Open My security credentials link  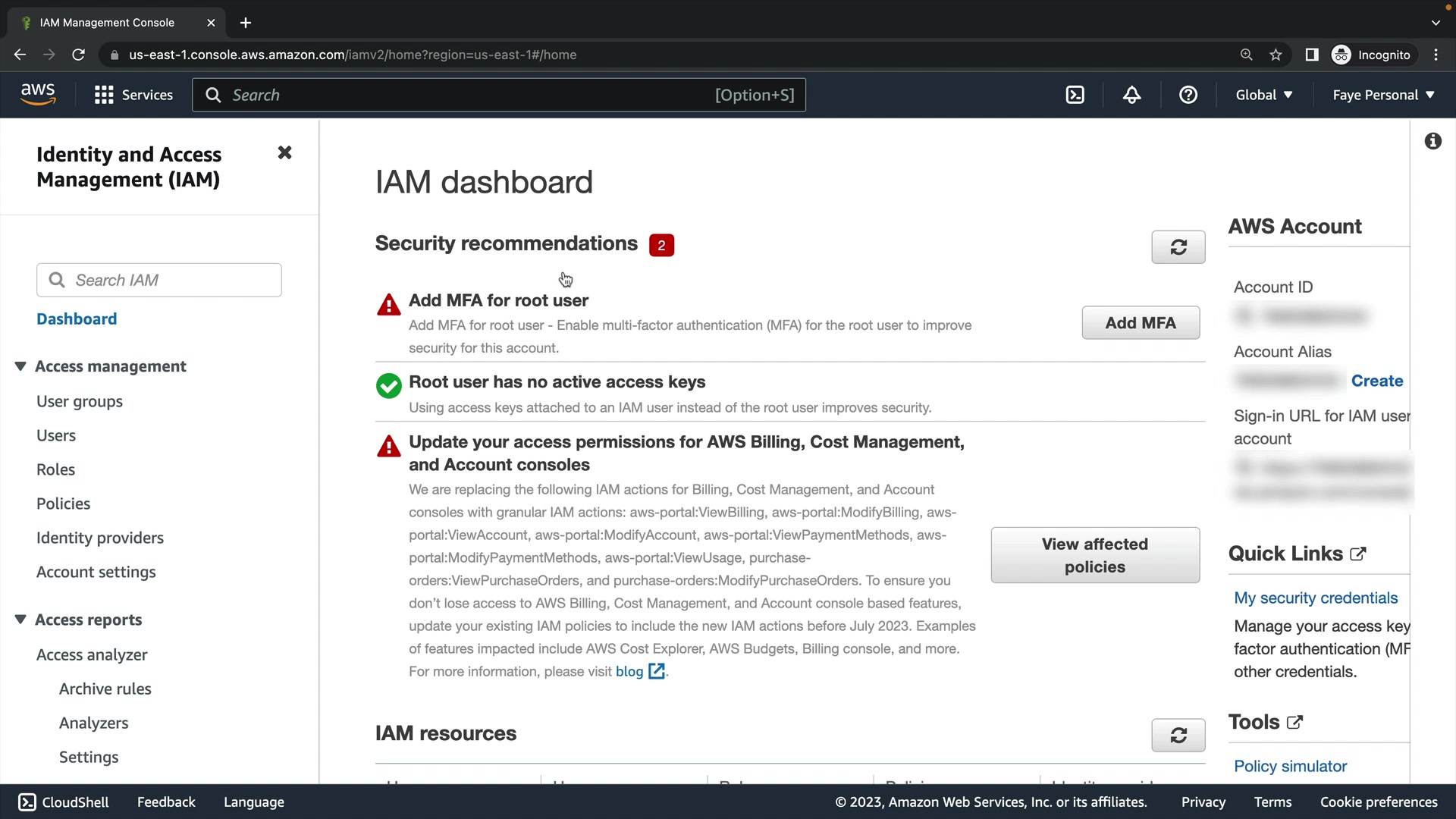pos(1315,598)
